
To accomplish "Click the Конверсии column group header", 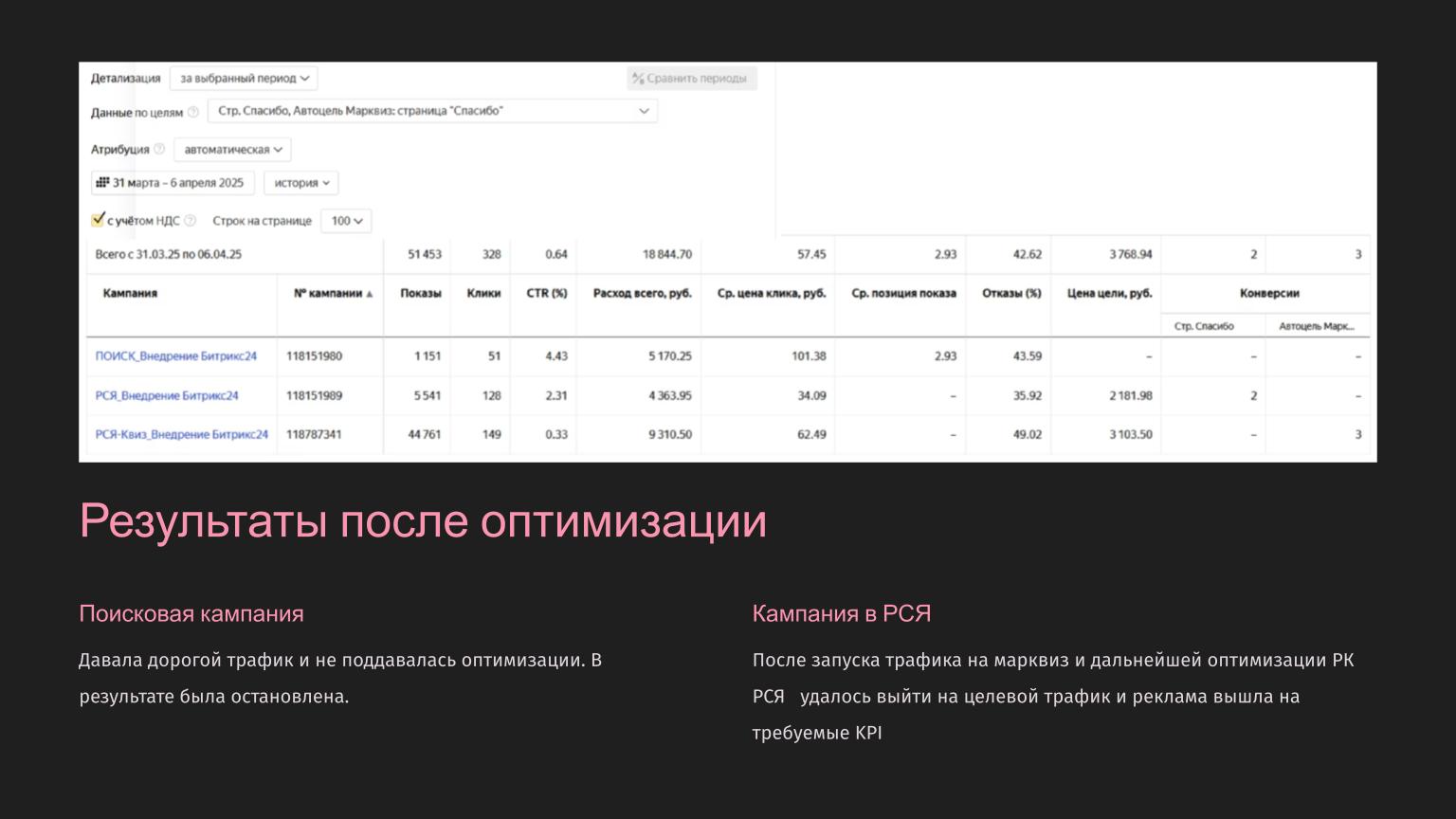I will tap(1269, 294).
